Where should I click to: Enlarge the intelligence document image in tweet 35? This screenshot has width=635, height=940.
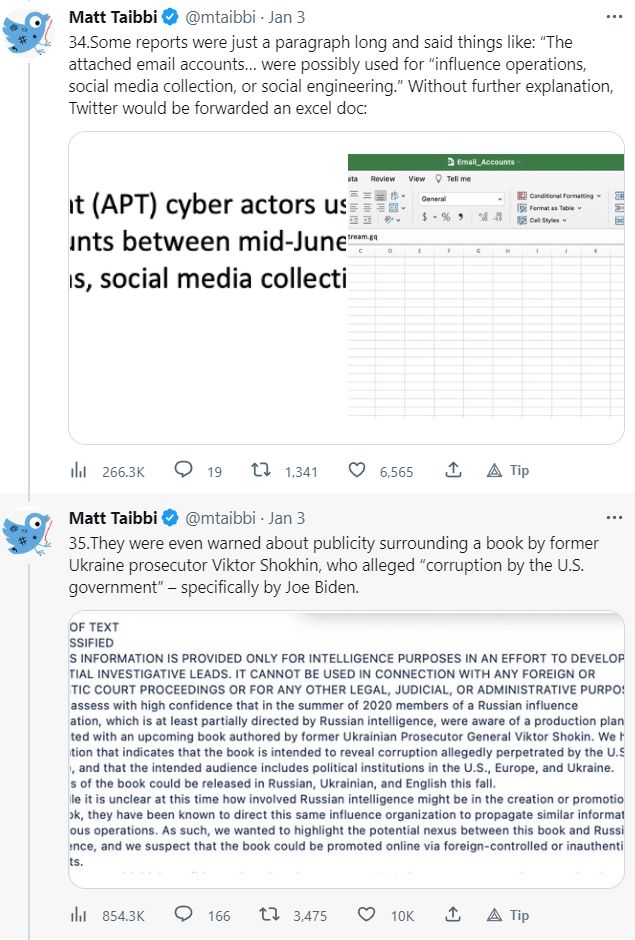tap(346, 748)
